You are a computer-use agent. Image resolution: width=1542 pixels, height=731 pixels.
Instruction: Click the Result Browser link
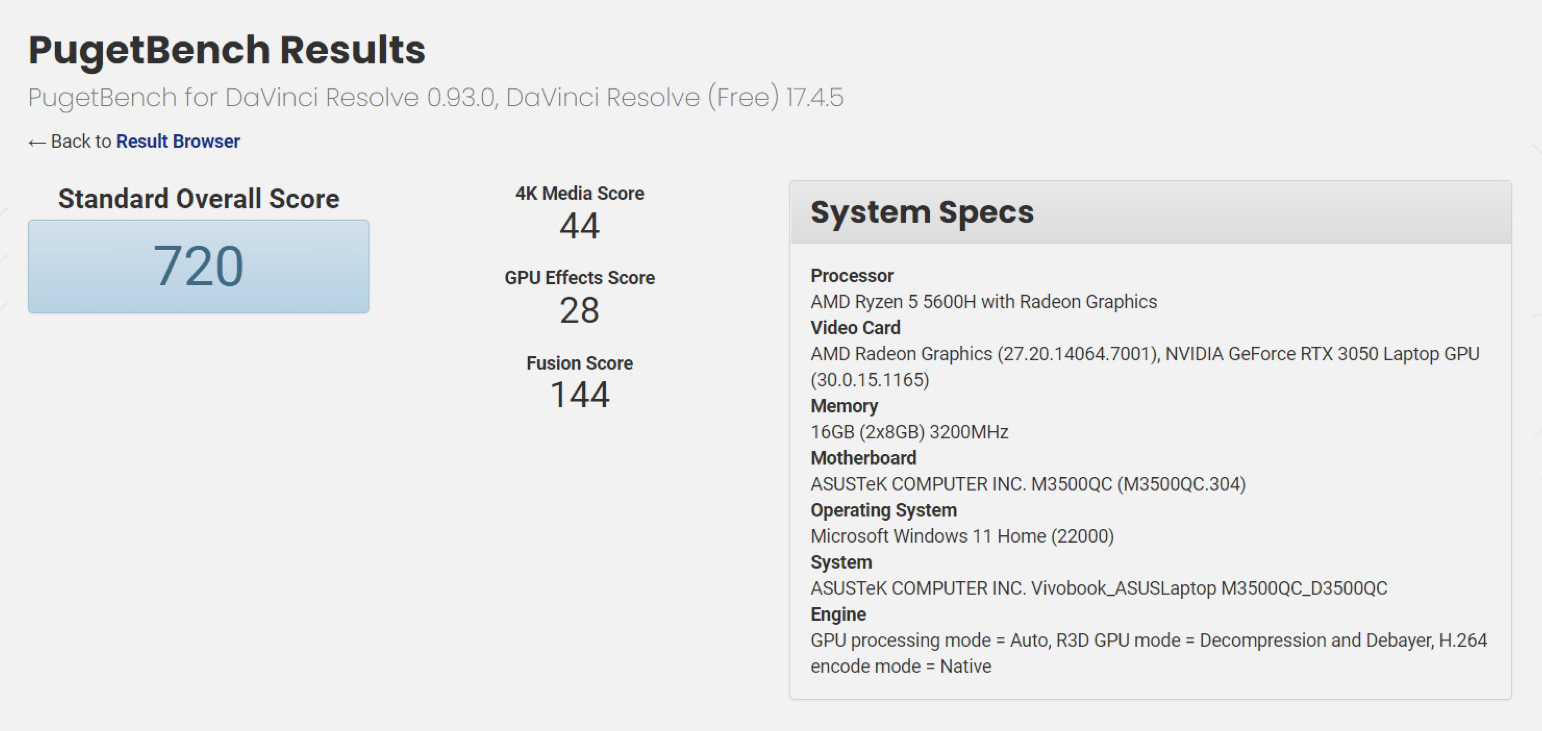click(x=178, y=142)
